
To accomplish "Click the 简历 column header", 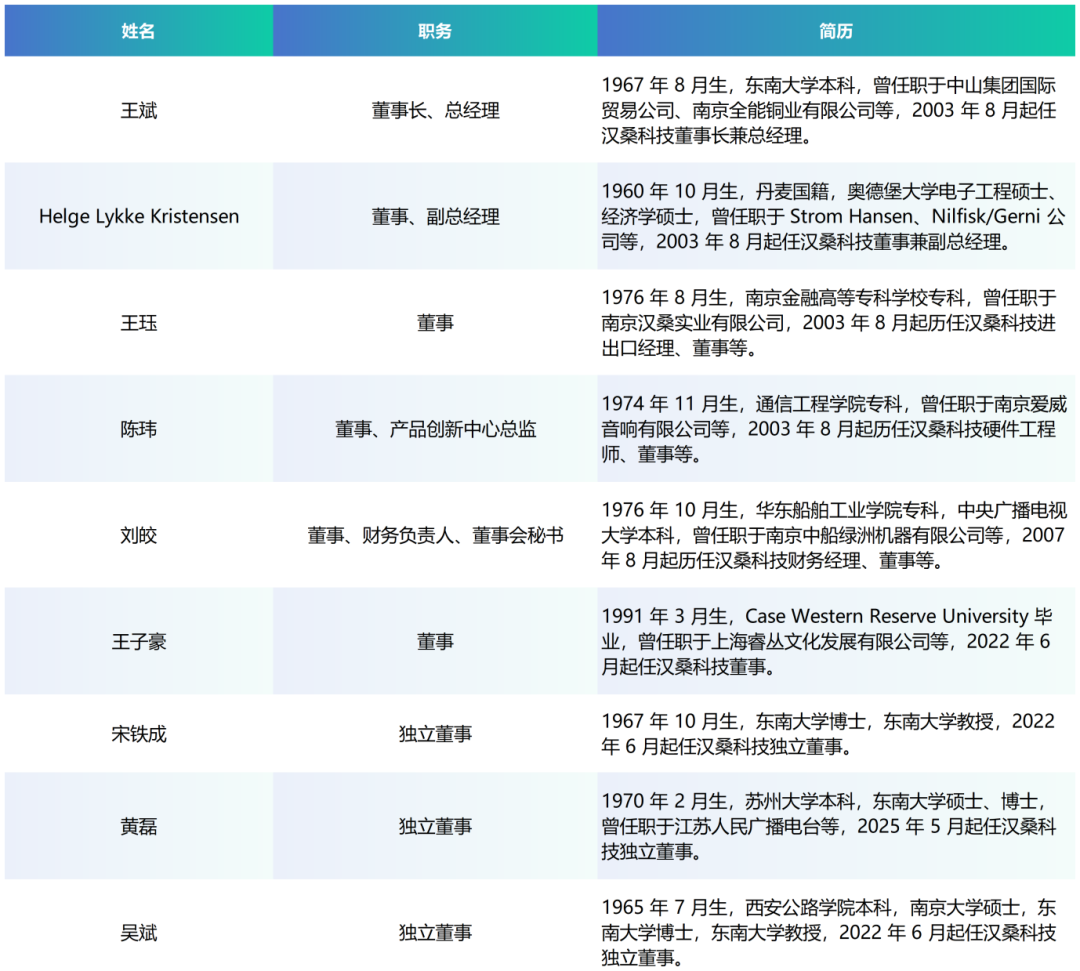I will (835, 31).
